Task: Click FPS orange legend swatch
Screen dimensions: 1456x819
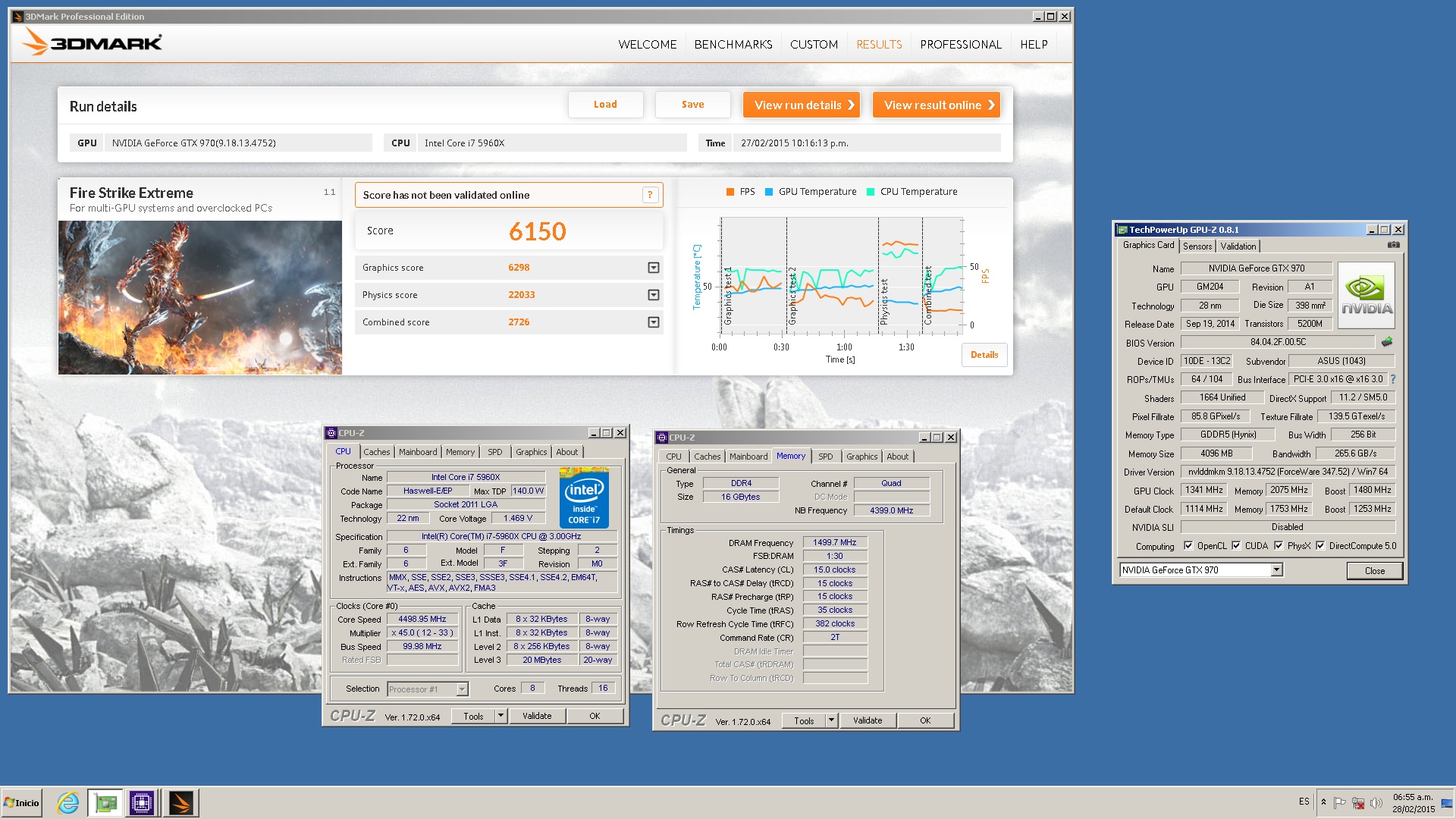Action: tap(730, 192)
